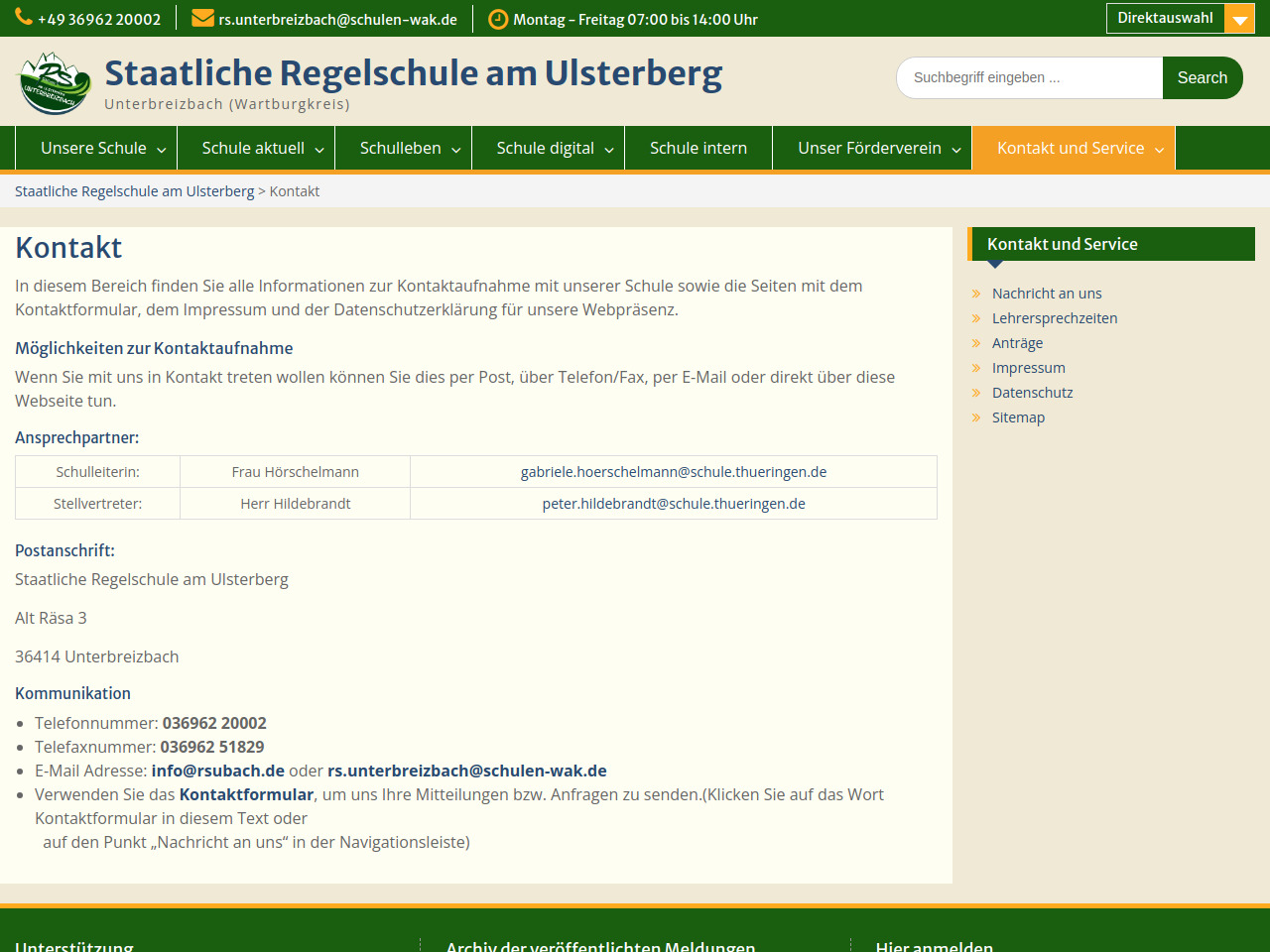This screenshot has width=1270, height=952.
Task: Focus the Suchbegriff eingeben search field
Action: [1029, 77]
